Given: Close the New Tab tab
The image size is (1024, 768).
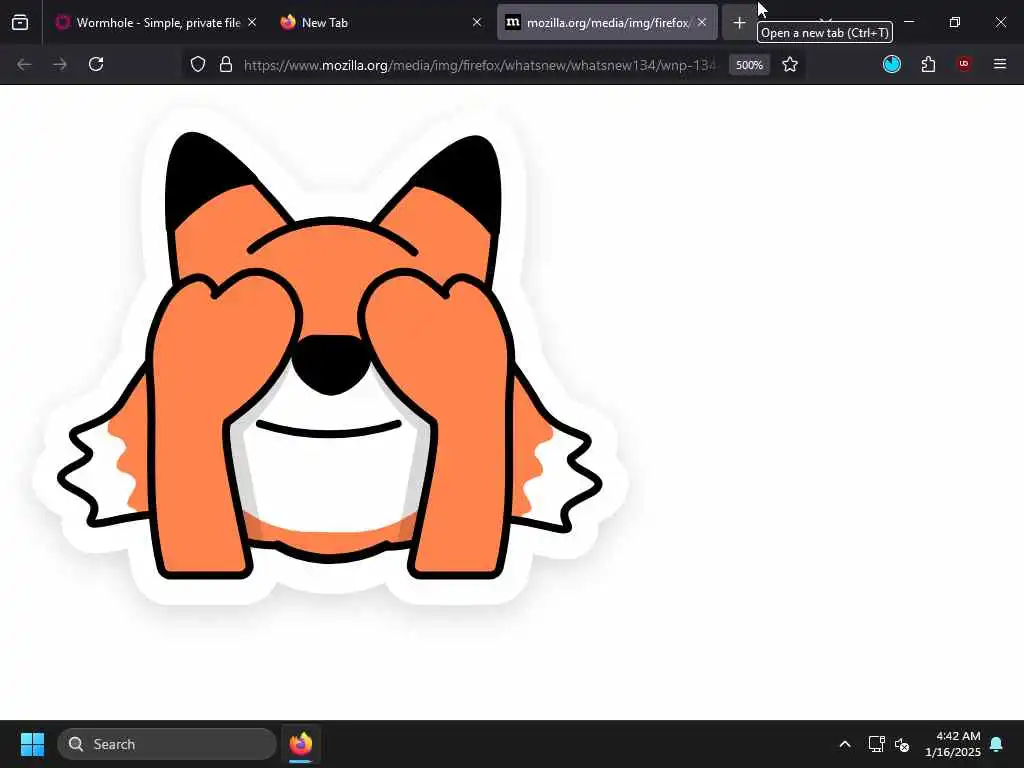Looking at the screenshot, I should click(477, 23).
